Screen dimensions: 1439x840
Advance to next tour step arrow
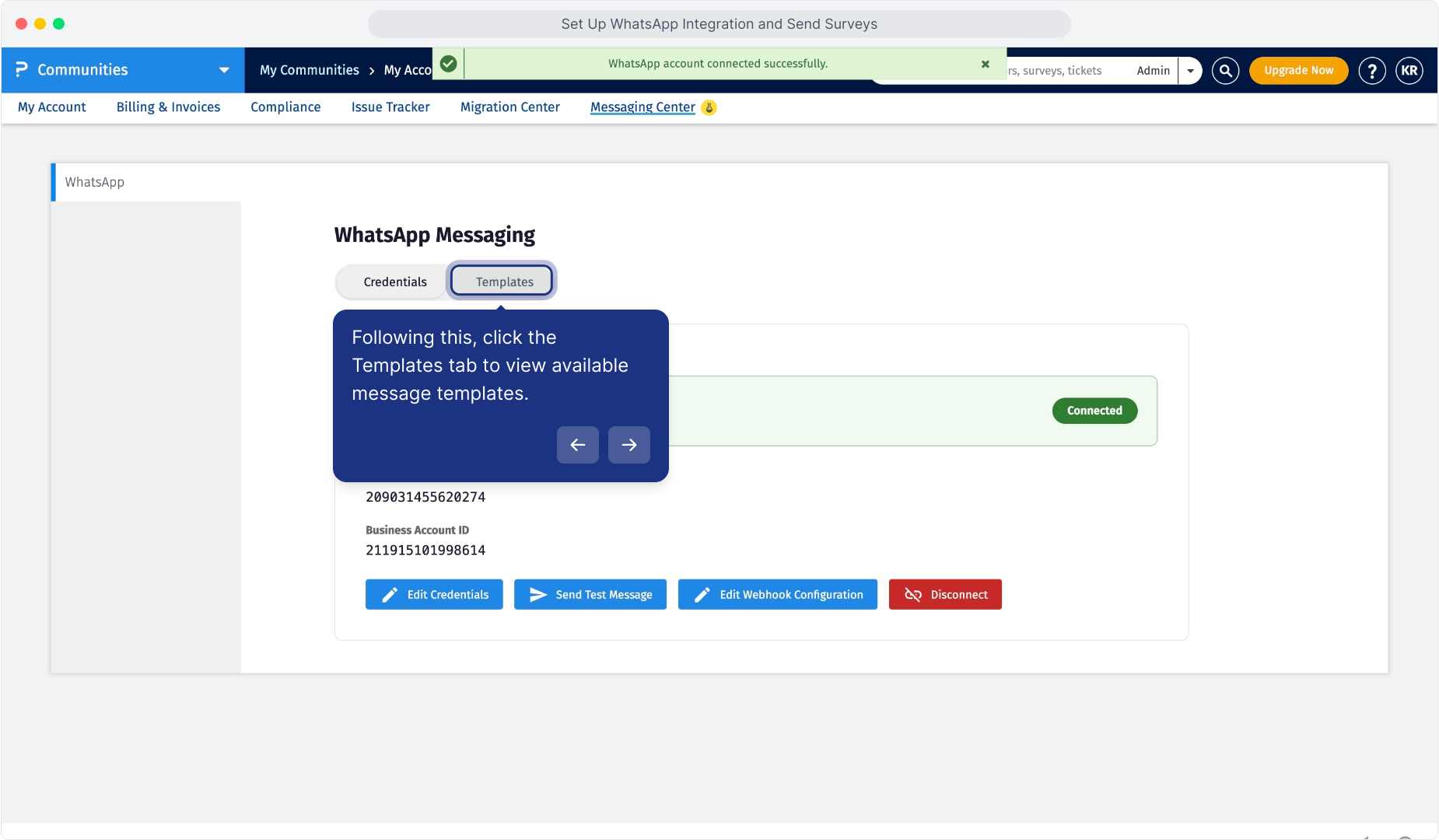click(629, 445)
